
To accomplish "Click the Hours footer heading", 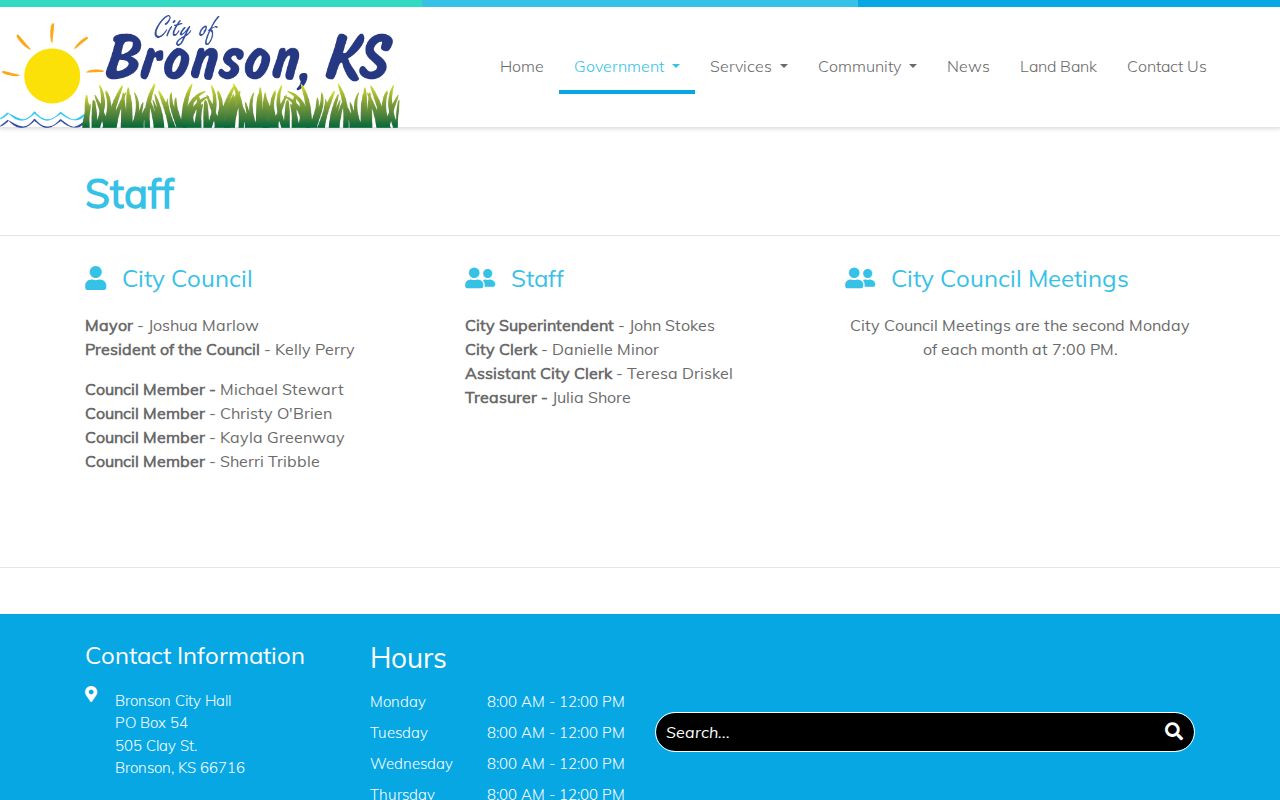I will pyautogui.click(x=408, y=658).
